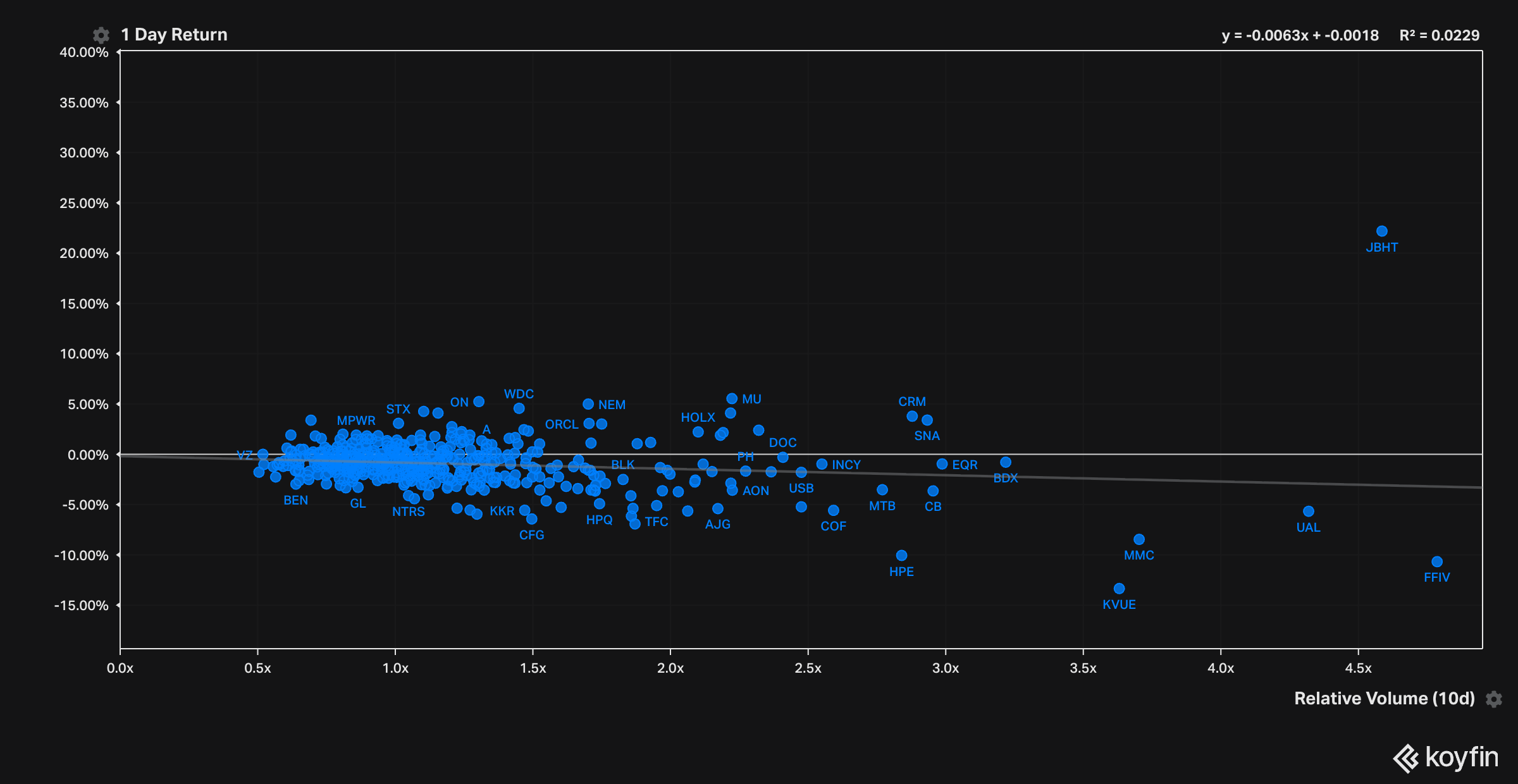
Task: Click the MMC data point
Action: tap(1138, 539)
